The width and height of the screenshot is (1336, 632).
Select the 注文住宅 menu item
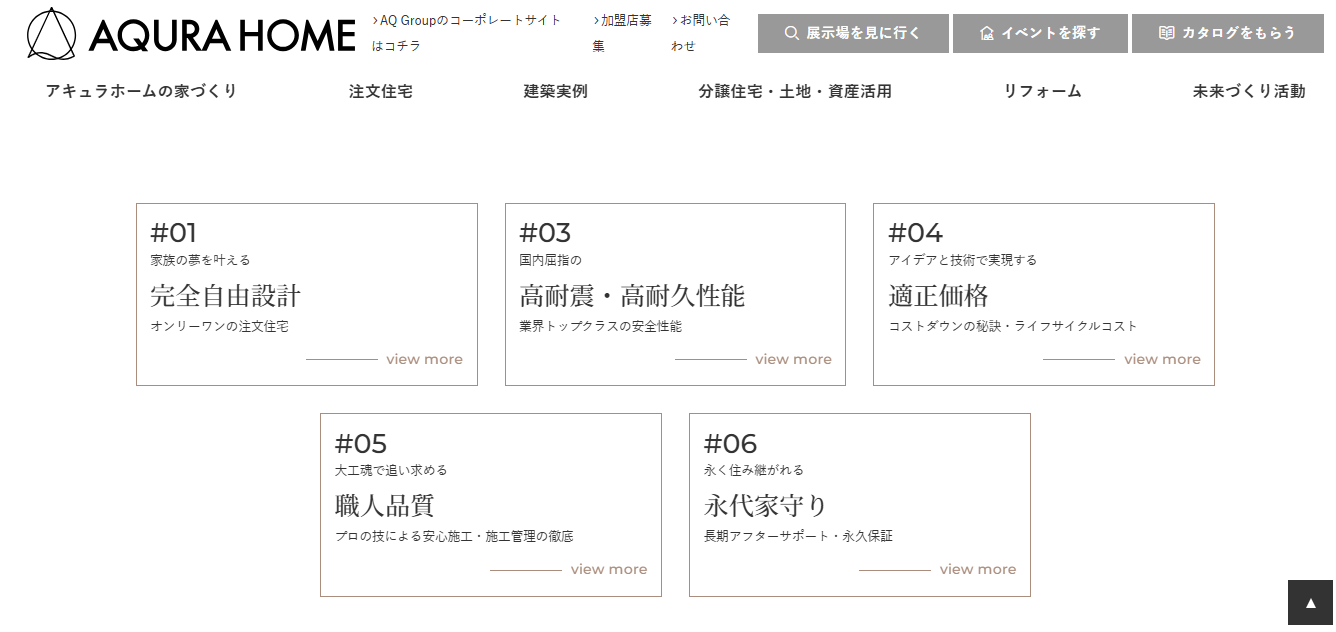tap(380, 91)
